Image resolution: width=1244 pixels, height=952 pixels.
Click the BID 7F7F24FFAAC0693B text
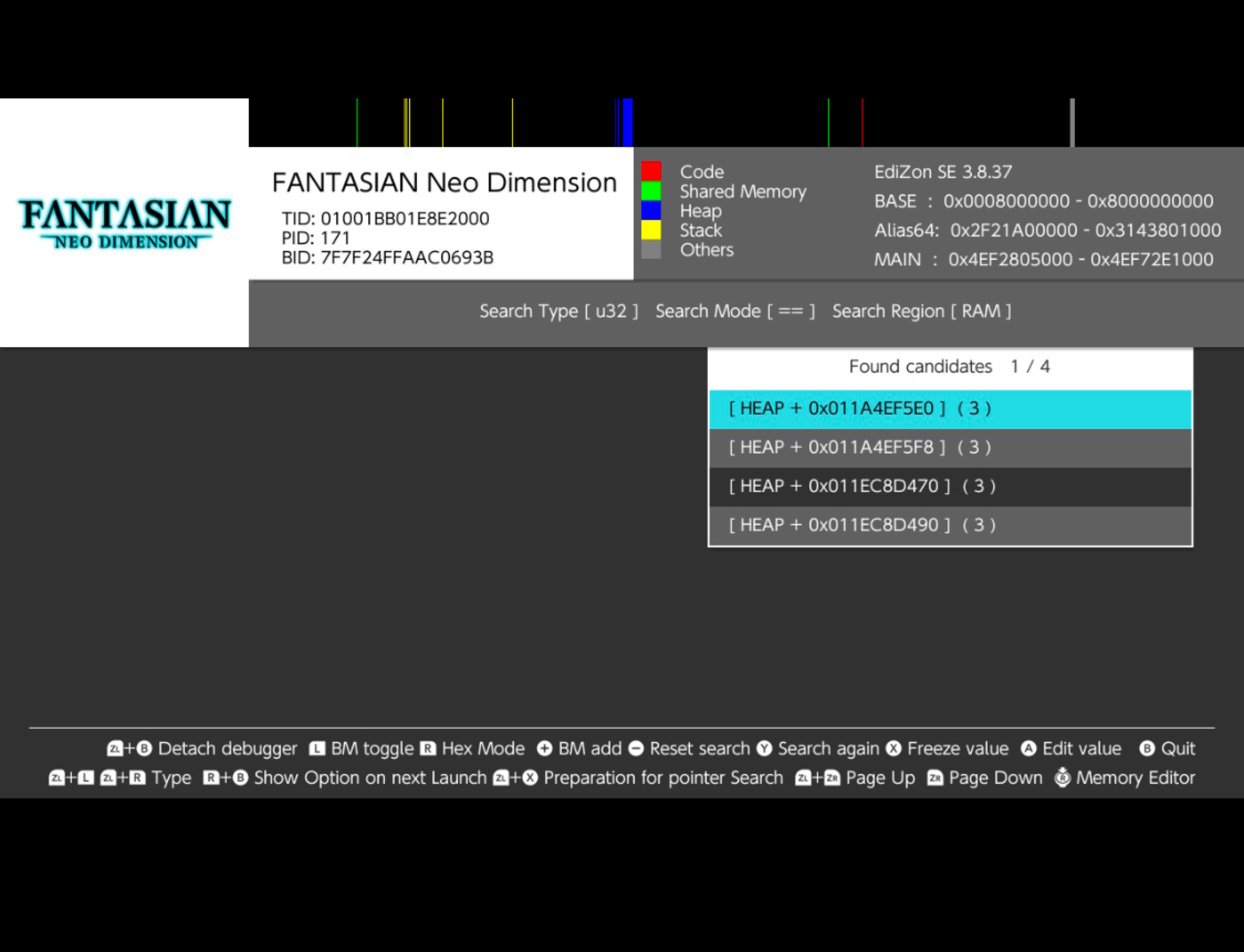coord(388,258)
